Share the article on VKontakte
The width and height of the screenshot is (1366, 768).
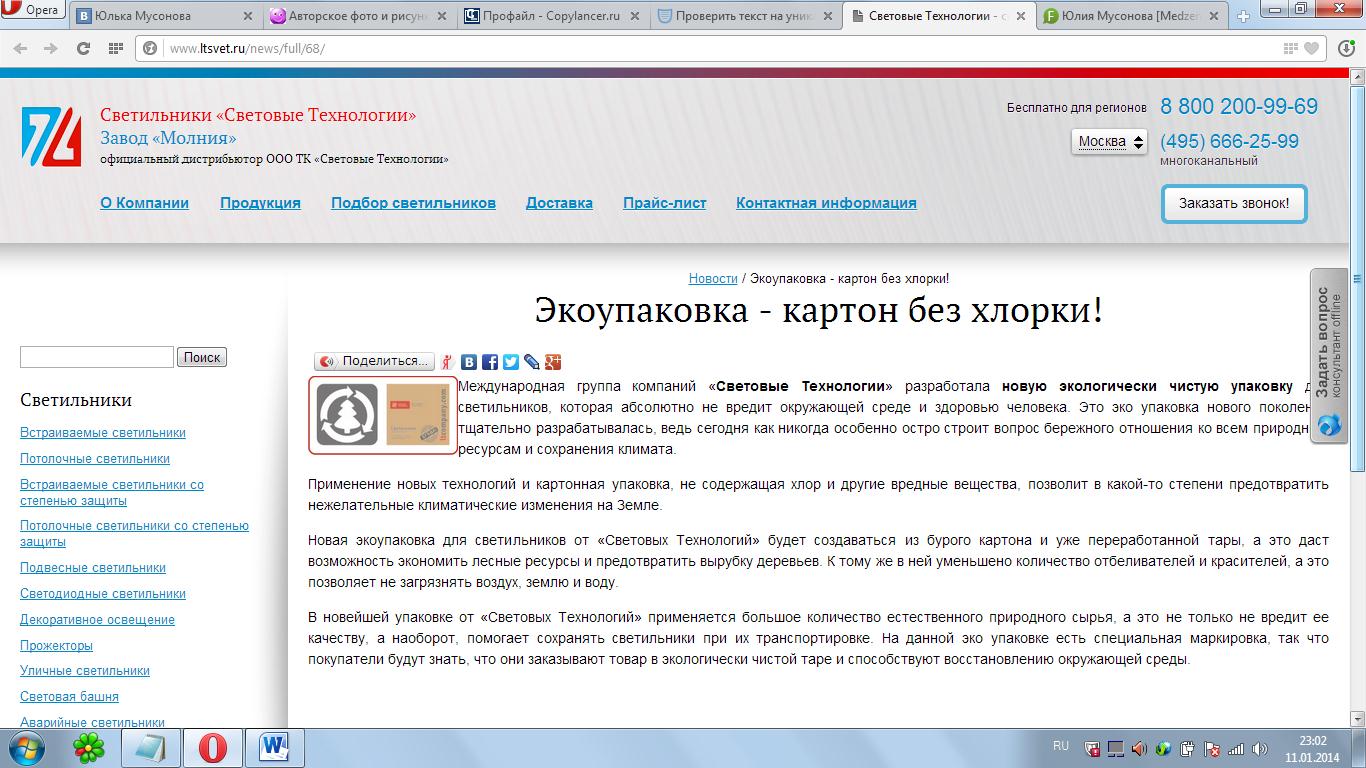[468, 361]
